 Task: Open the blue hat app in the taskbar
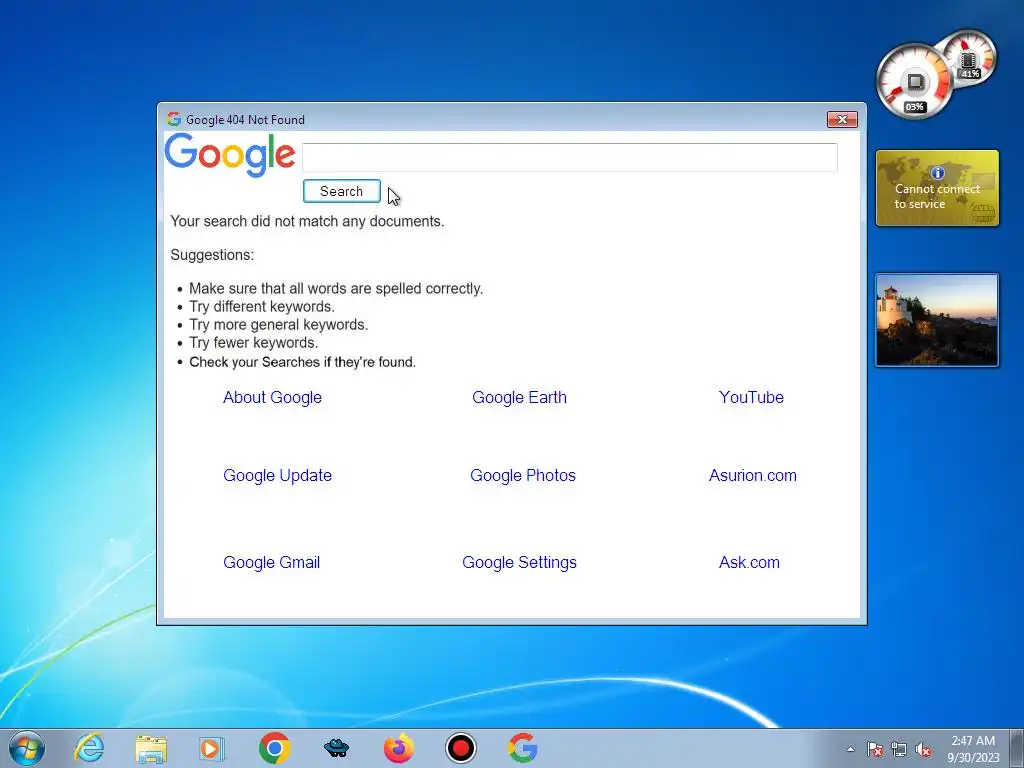pos(336,748)
